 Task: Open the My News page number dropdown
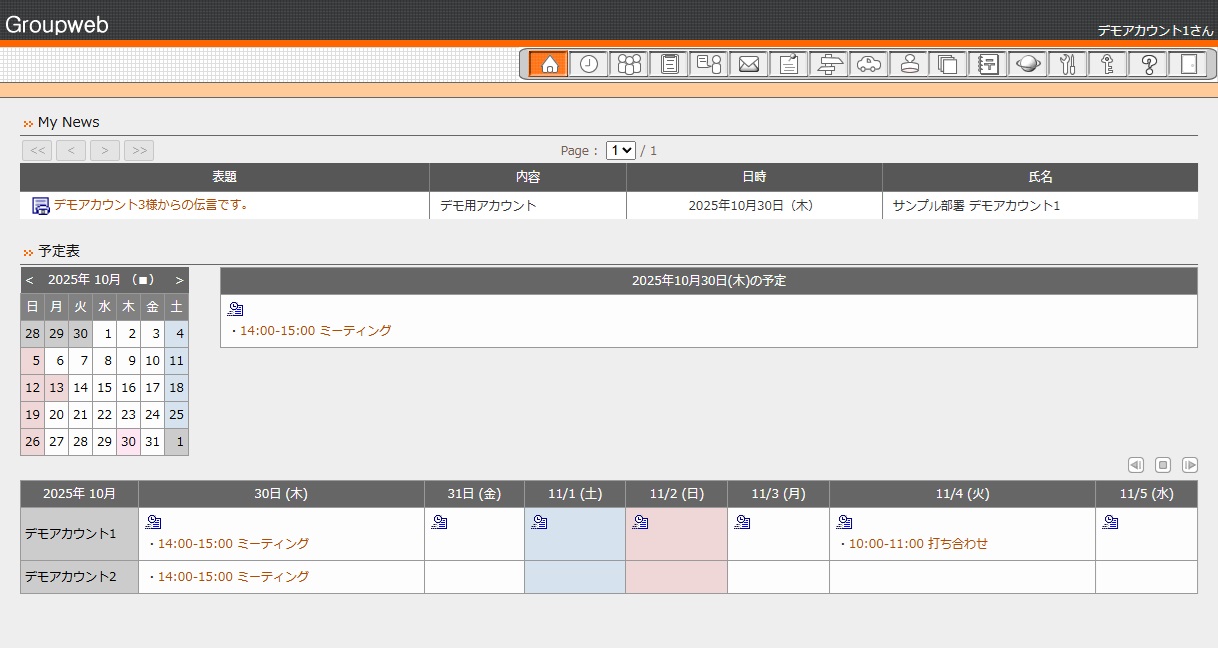click(x=621, y=150)
